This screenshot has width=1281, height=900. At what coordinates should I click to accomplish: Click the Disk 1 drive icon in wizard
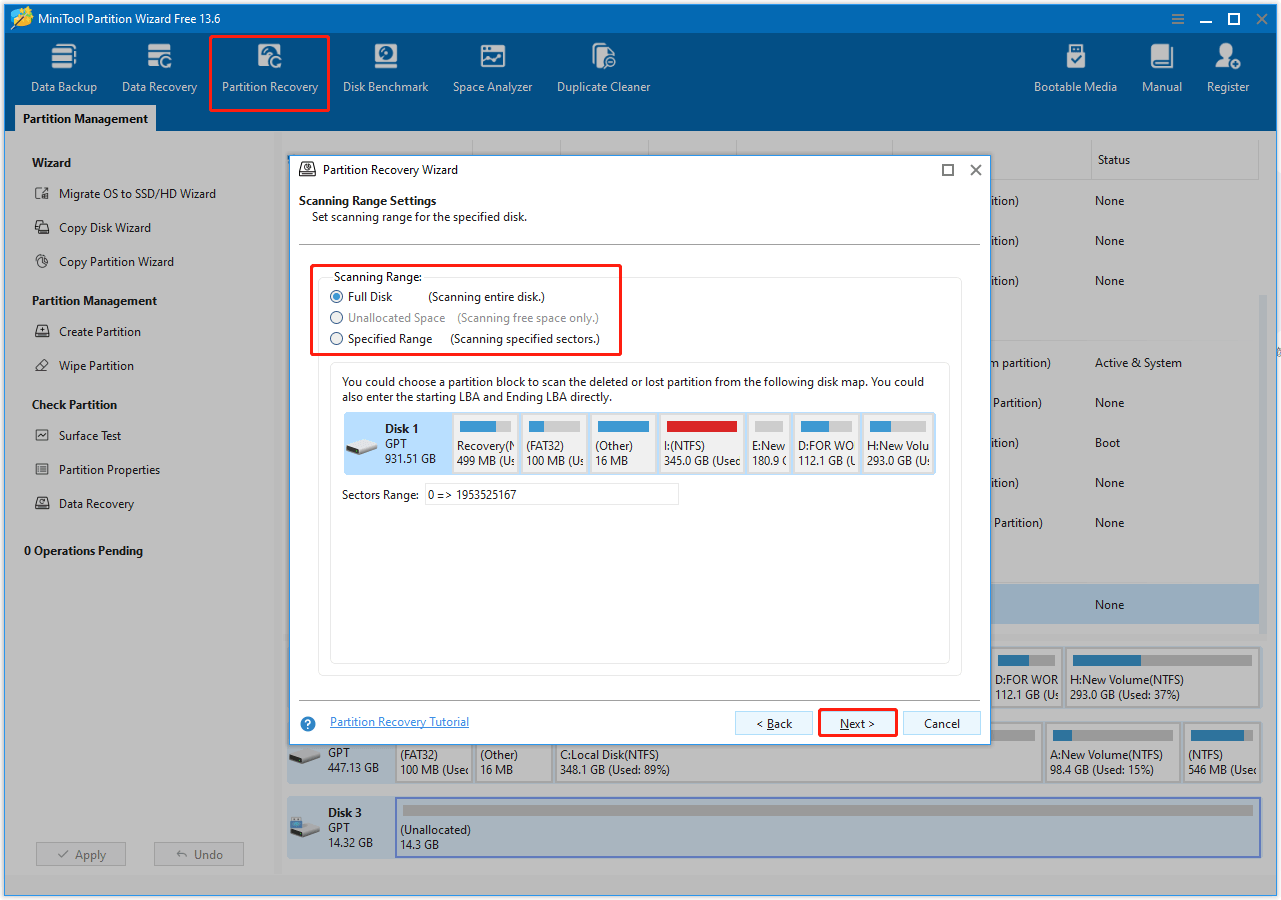point(361,444)
